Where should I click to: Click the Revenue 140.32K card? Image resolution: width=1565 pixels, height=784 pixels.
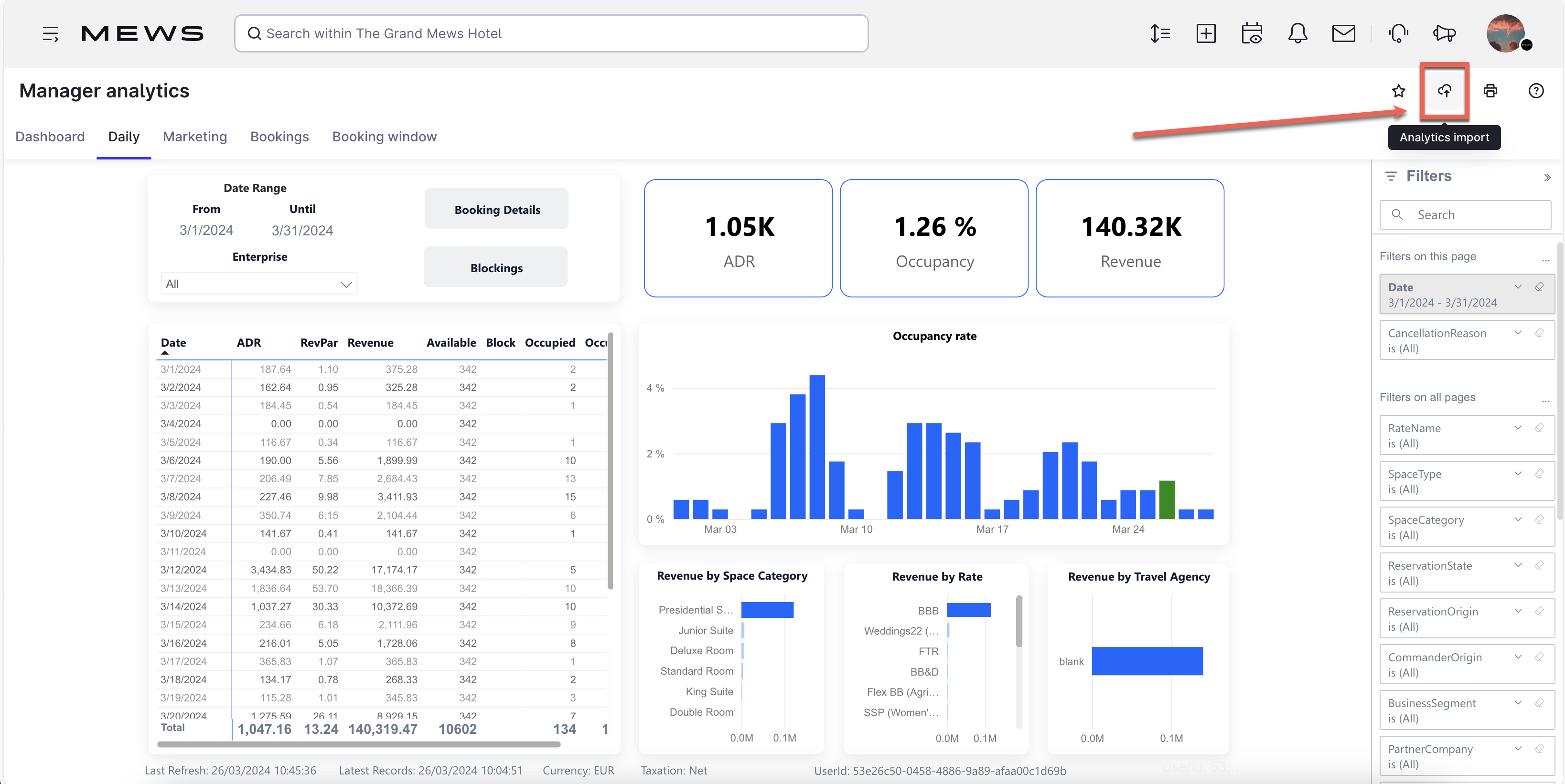tap(1130, 238)
